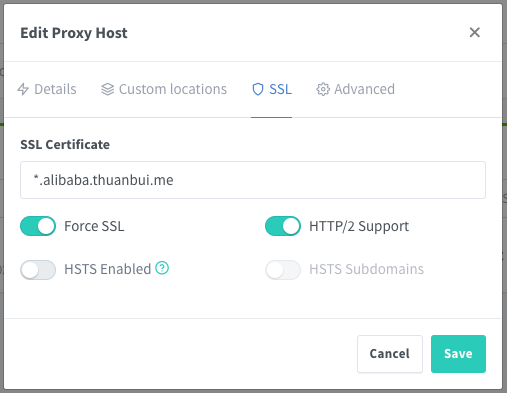Switch to the Details tab
Screen dimensions: 507x393
47,89
